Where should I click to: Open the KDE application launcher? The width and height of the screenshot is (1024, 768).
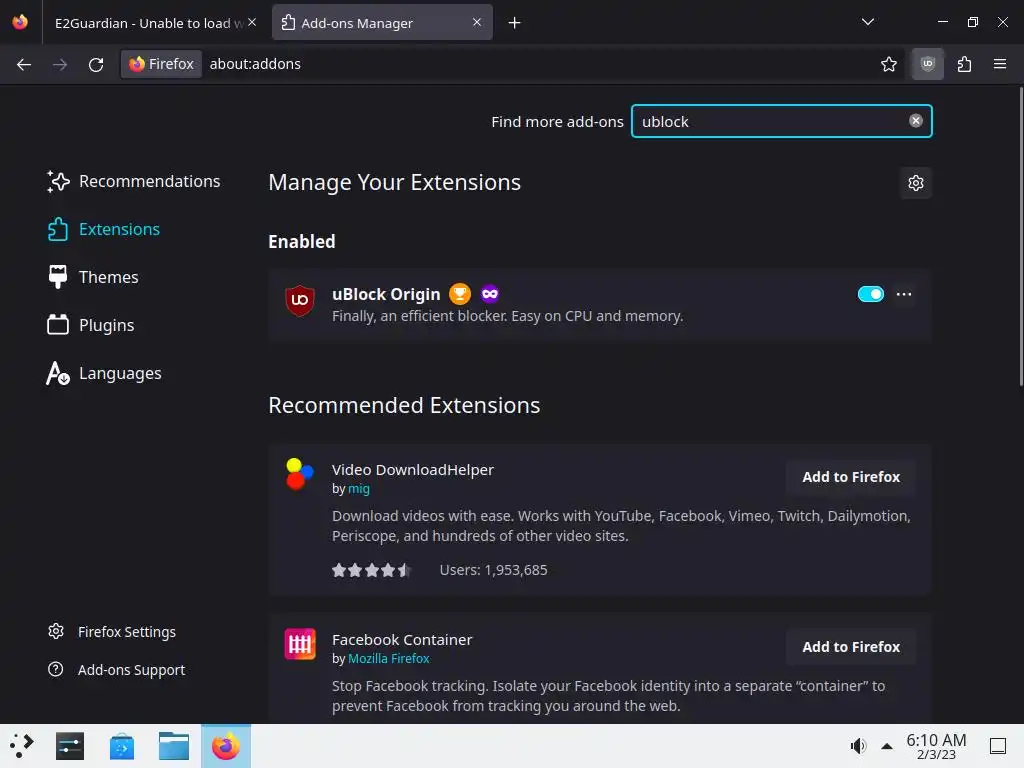[x=21, y=746]
